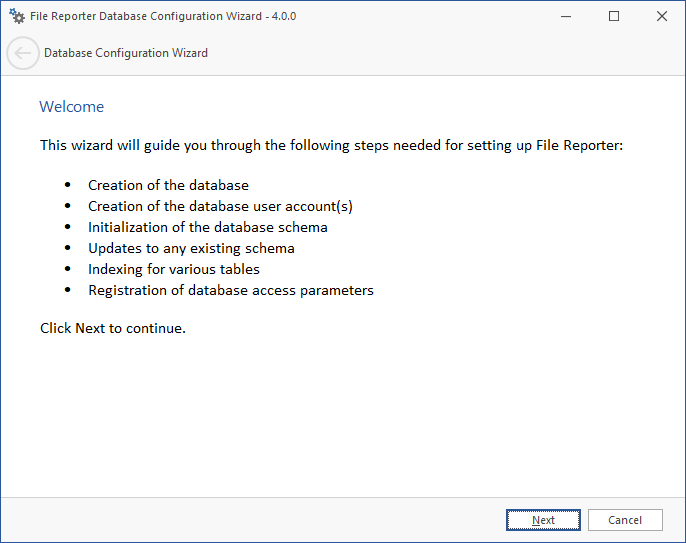Select the blue Welcome heading
Image resolution: width=686 pixels, height=543 pixels.
click(x=71, y=107)
